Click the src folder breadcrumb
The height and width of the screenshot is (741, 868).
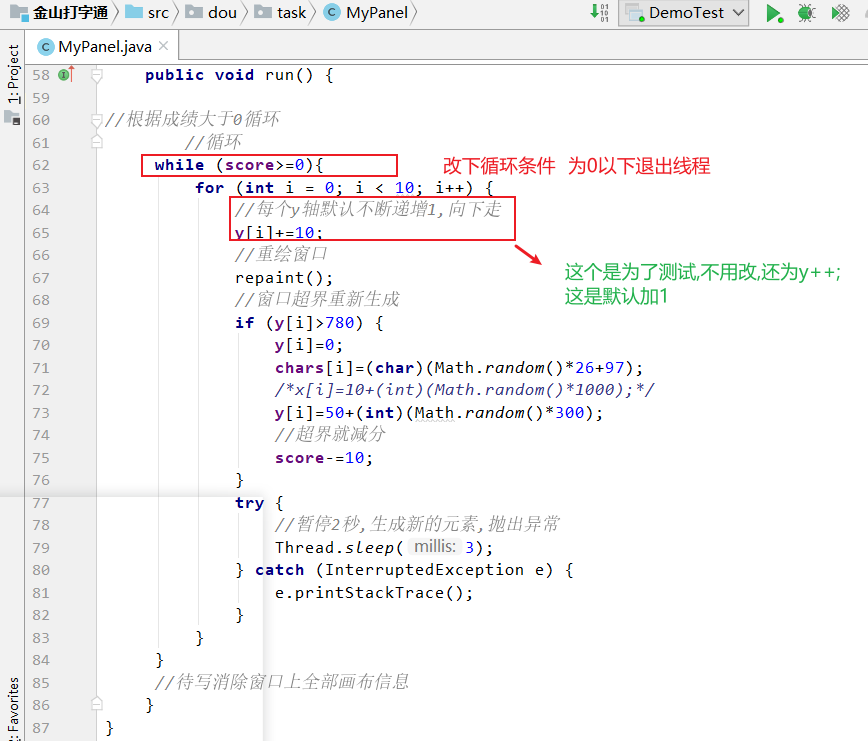coord(147,13)
